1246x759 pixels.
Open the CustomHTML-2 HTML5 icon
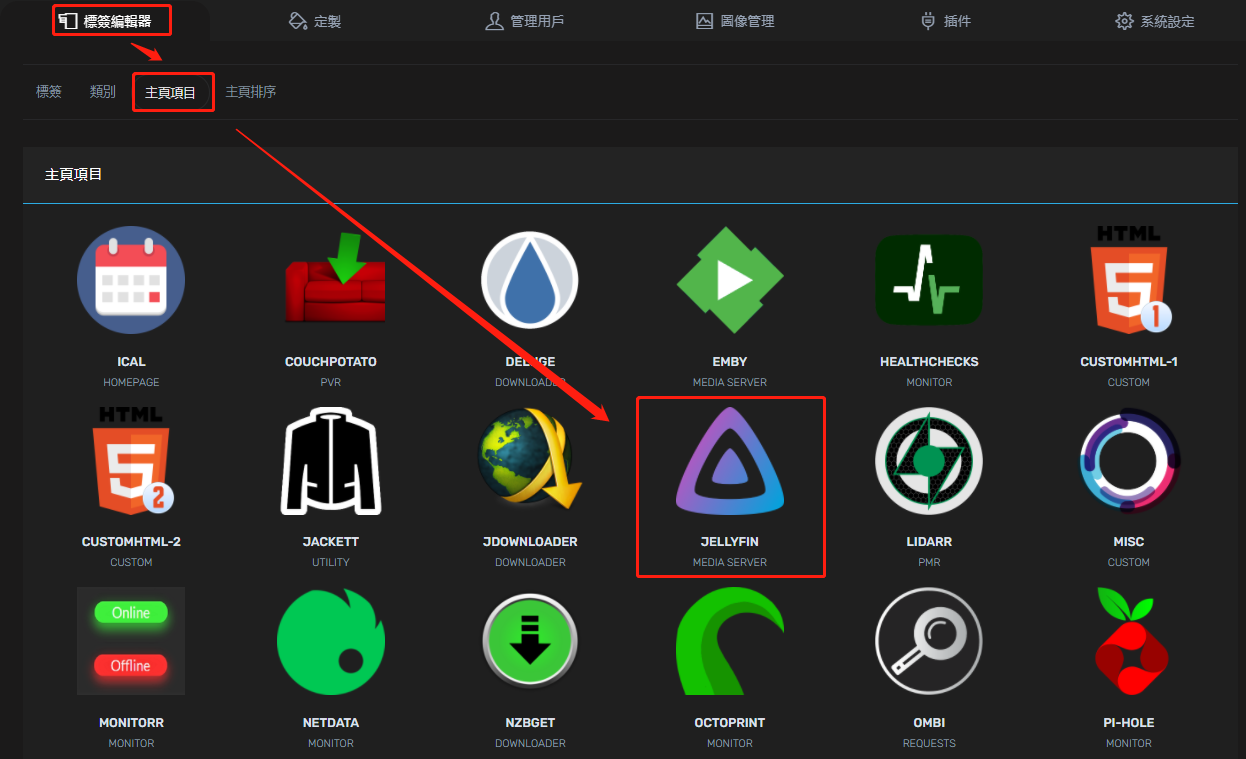tap(131, 460)
